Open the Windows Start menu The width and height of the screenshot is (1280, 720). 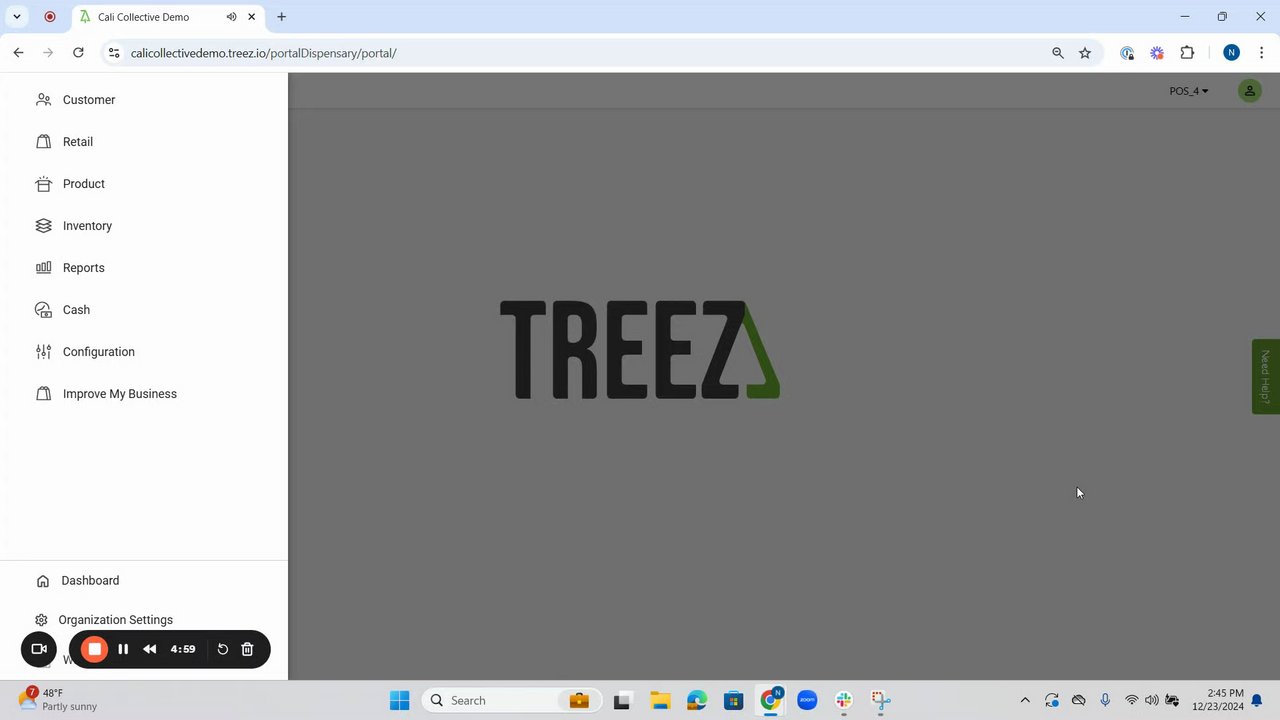point(399,700)
